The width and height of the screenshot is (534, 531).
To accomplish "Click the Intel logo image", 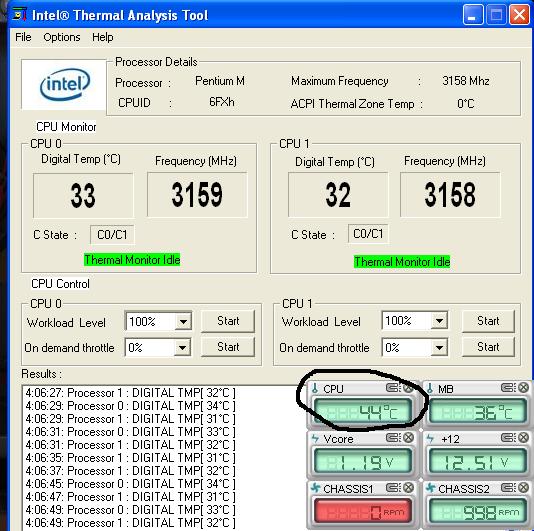I will click(x=64, y=84).
